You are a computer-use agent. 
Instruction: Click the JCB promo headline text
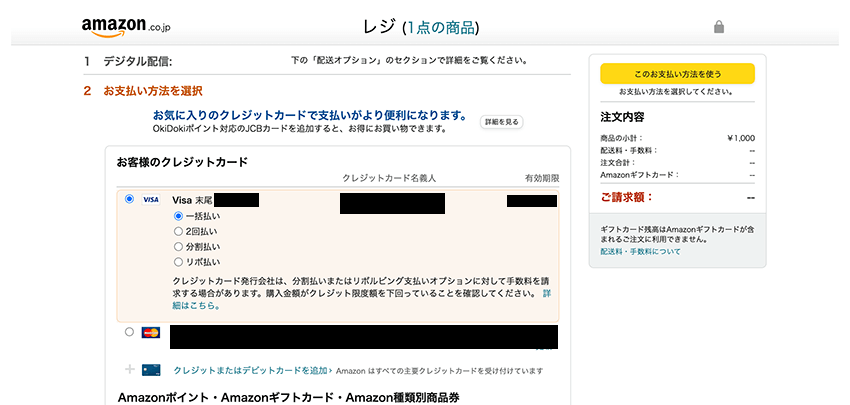pyautogui.click(x=310, y=116)
